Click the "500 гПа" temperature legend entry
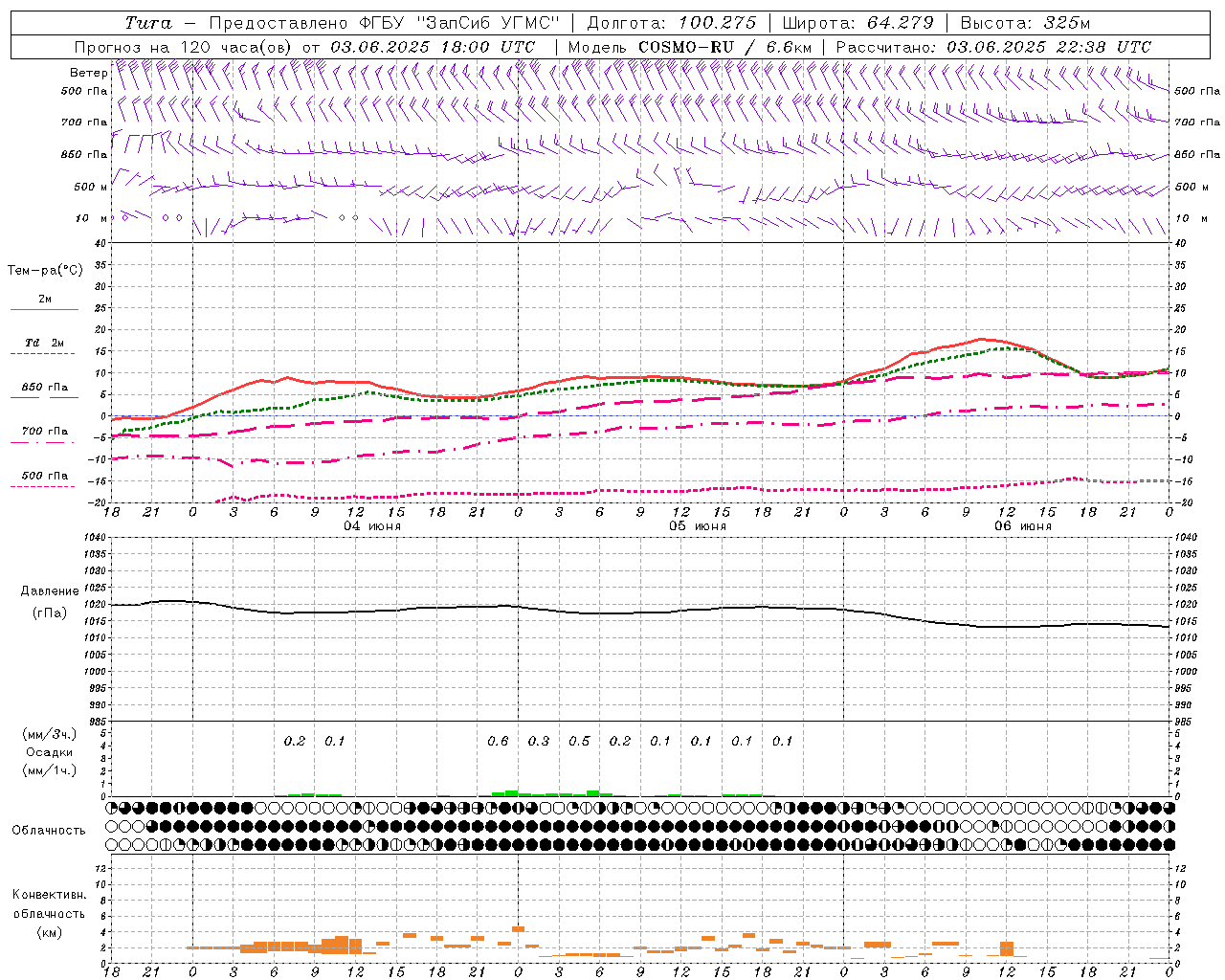The height and width of the screenshot is (980, 1225). [44, 476]
